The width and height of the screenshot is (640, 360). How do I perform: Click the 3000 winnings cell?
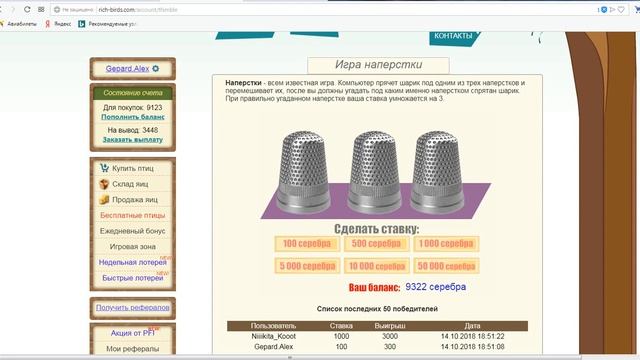(390, 336)
